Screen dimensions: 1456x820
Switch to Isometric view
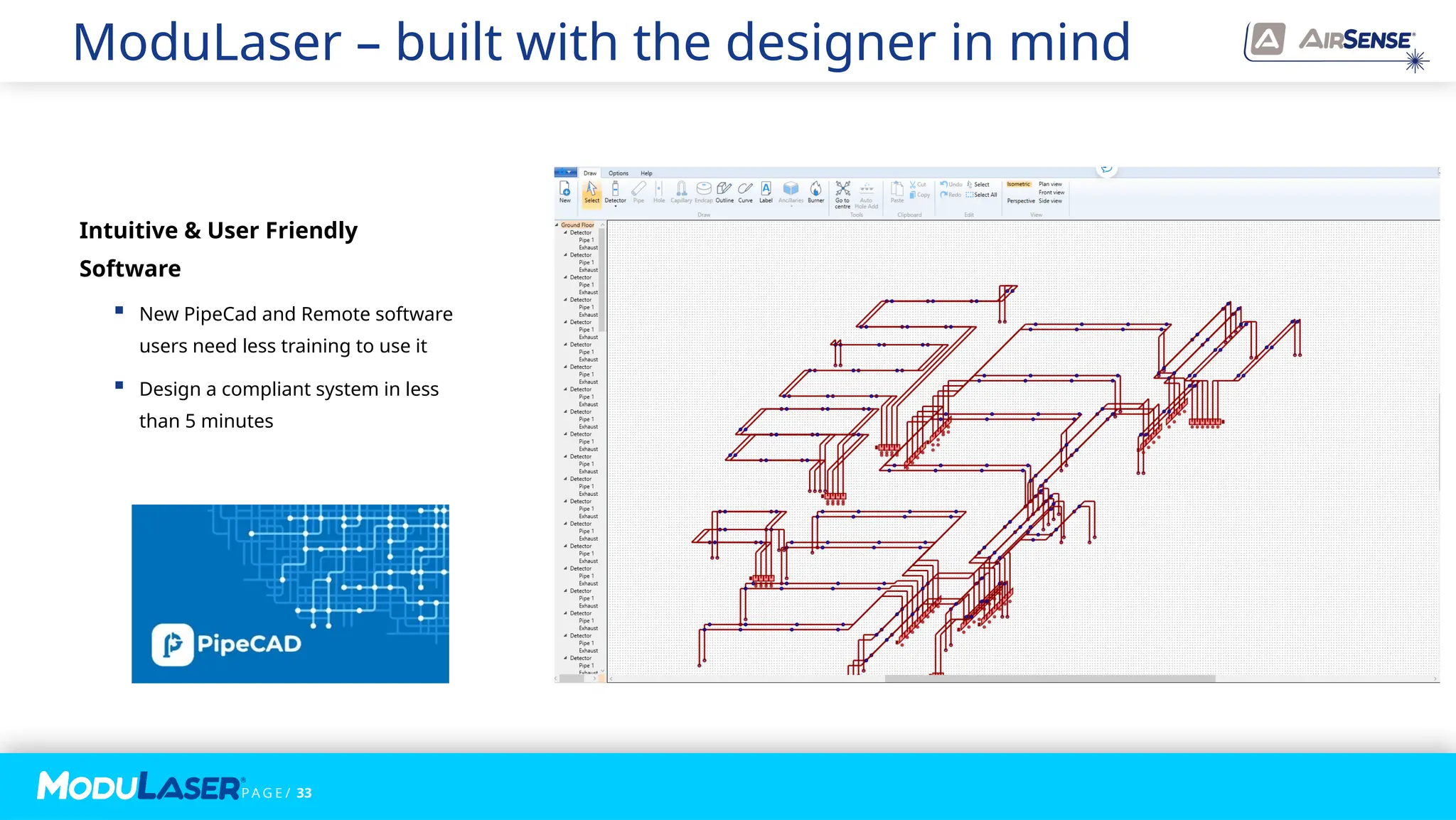point(1019,184)
